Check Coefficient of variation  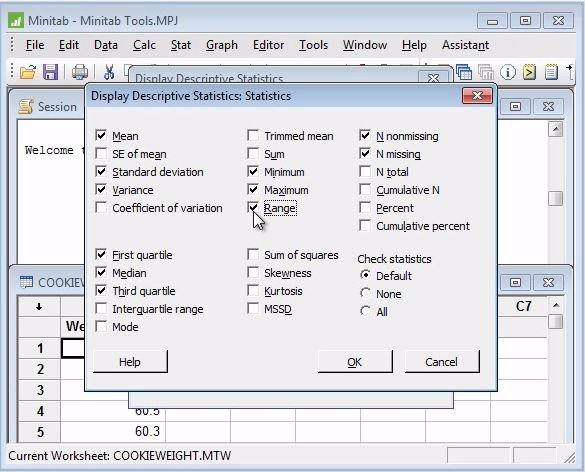pos(101,207)
